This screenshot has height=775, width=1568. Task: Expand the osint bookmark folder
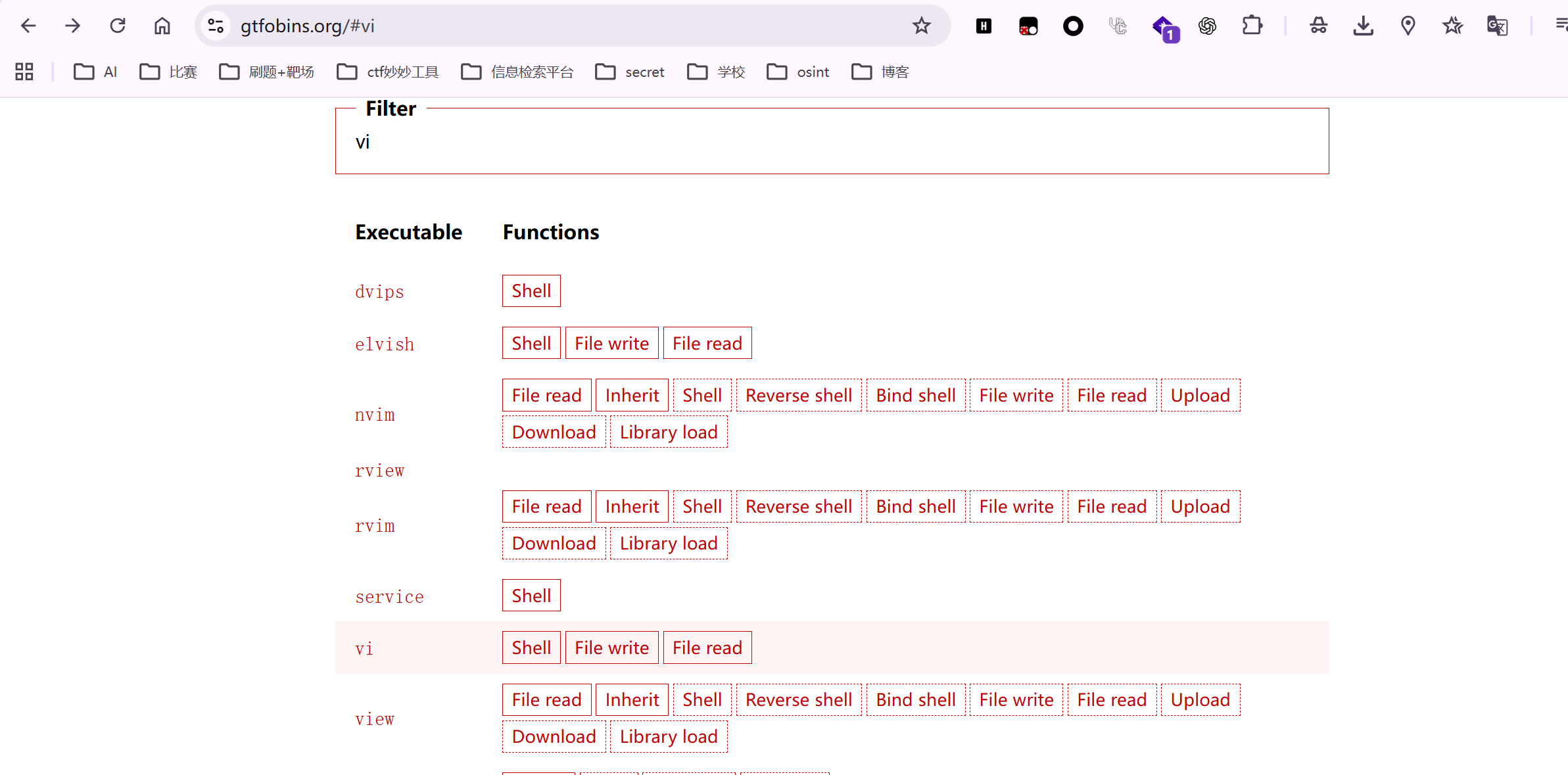pos(798,72)
